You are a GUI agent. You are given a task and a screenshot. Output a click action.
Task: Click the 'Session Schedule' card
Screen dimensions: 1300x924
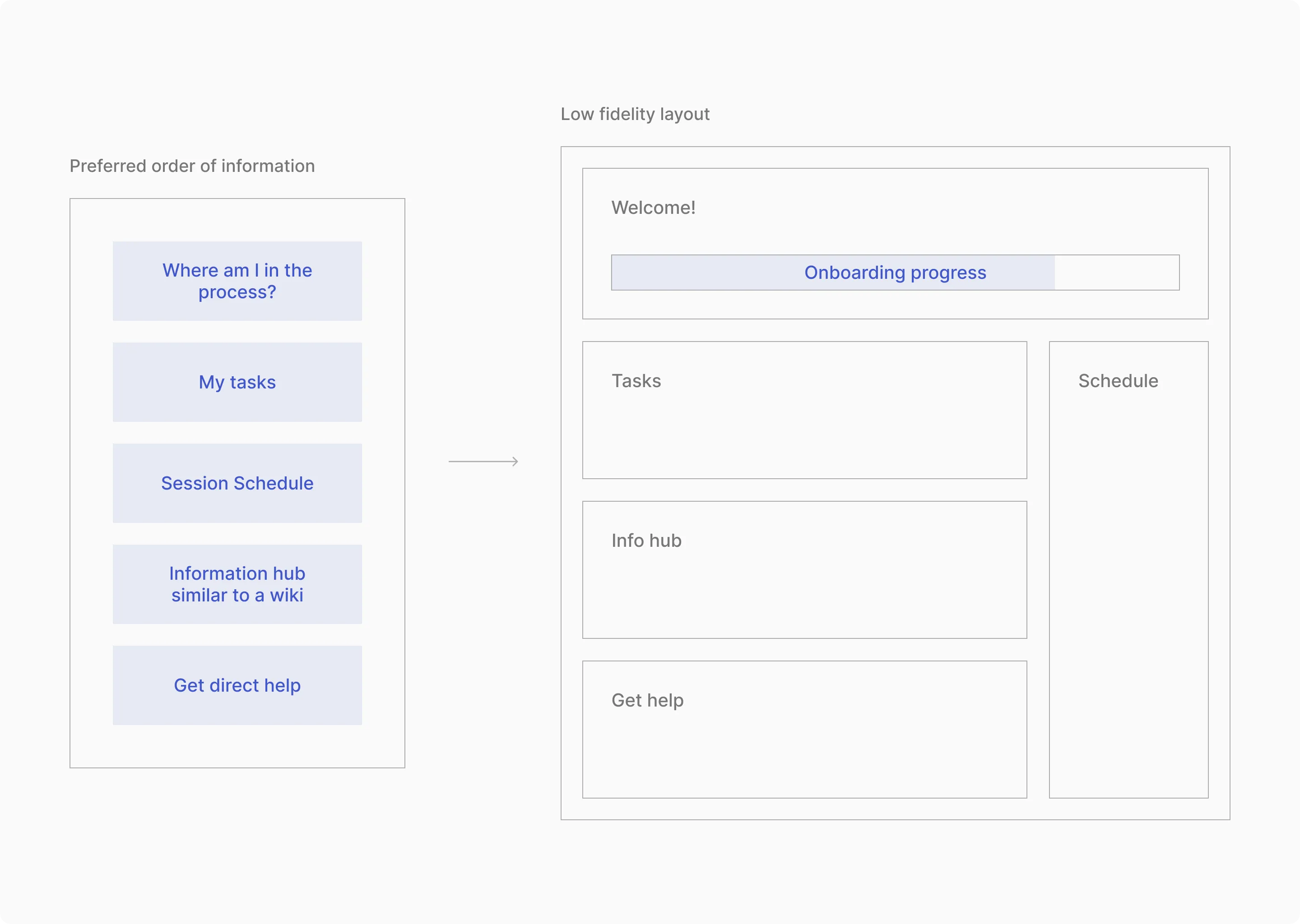pyautogui.click(x=237, y=483)
